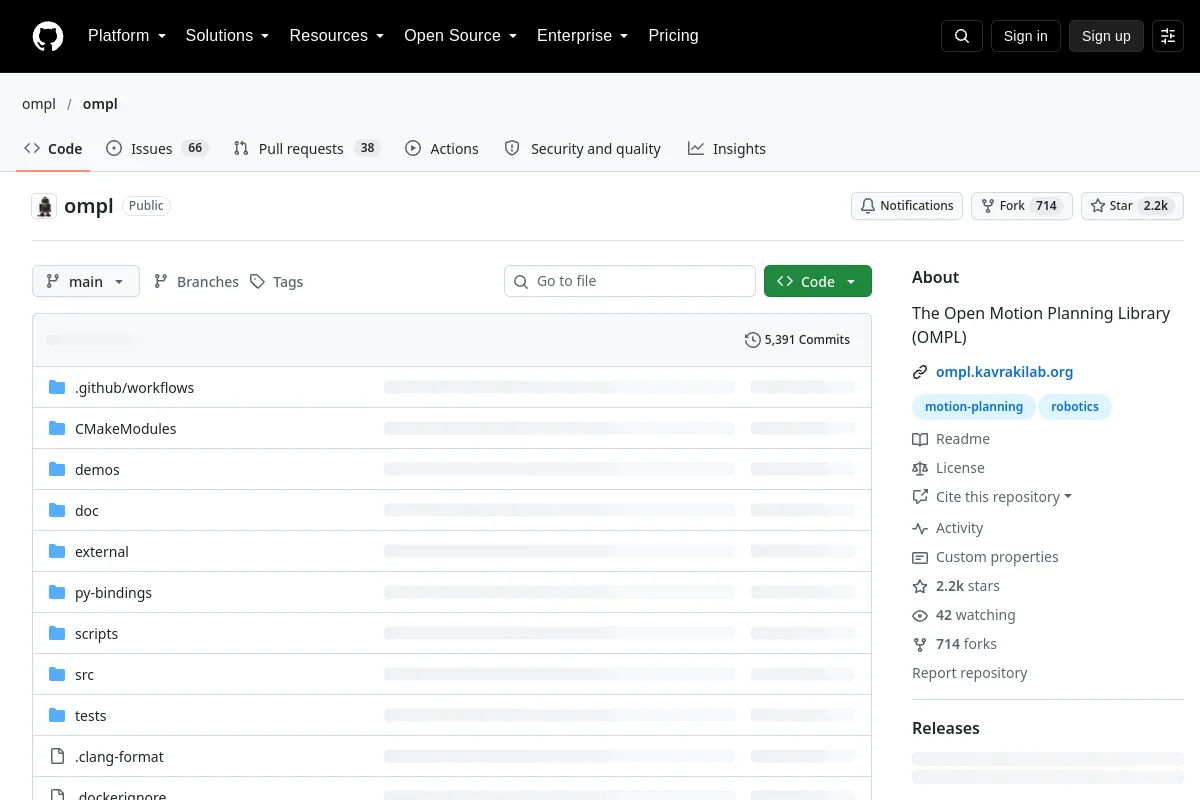
Task: Open the ompl.kavrakilab.org website link
Action: (1004, 372)
